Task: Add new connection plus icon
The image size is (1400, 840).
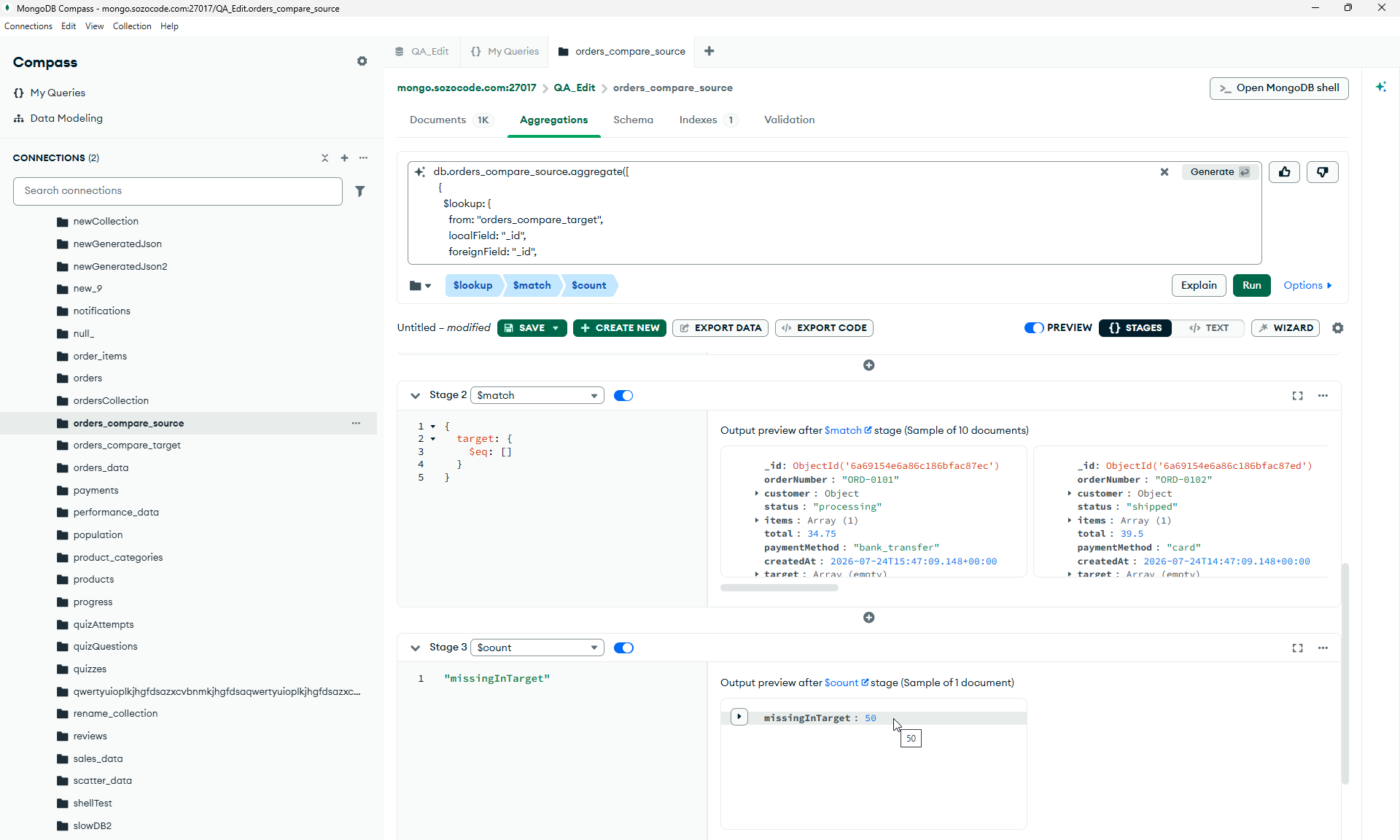Action: pyautogui.click(x=344, y=158)
